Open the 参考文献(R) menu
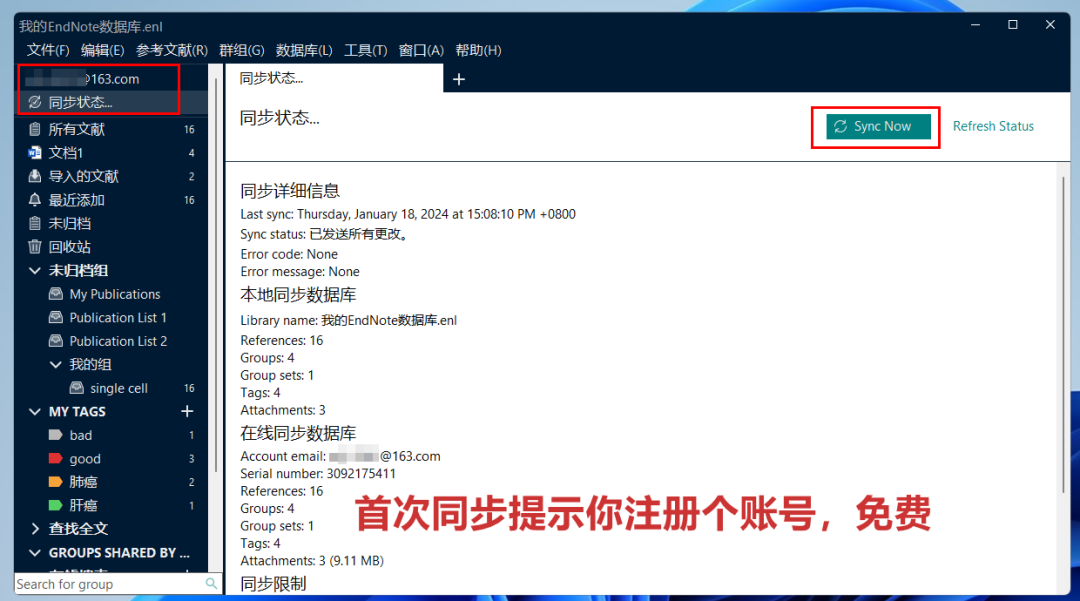The width and height of the screenshot is (1080, 601). coord(172,50)
